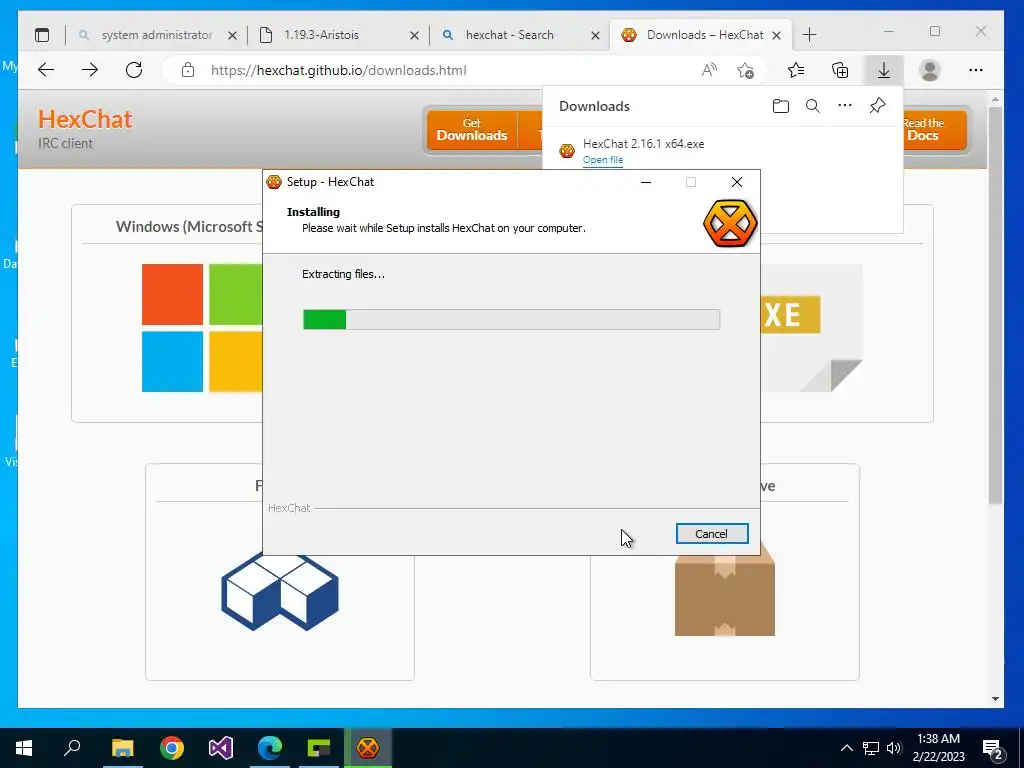1024x768 pixels.
Task: Open the notification center icon
Action: pyautogui.click(x=993, y=748)
